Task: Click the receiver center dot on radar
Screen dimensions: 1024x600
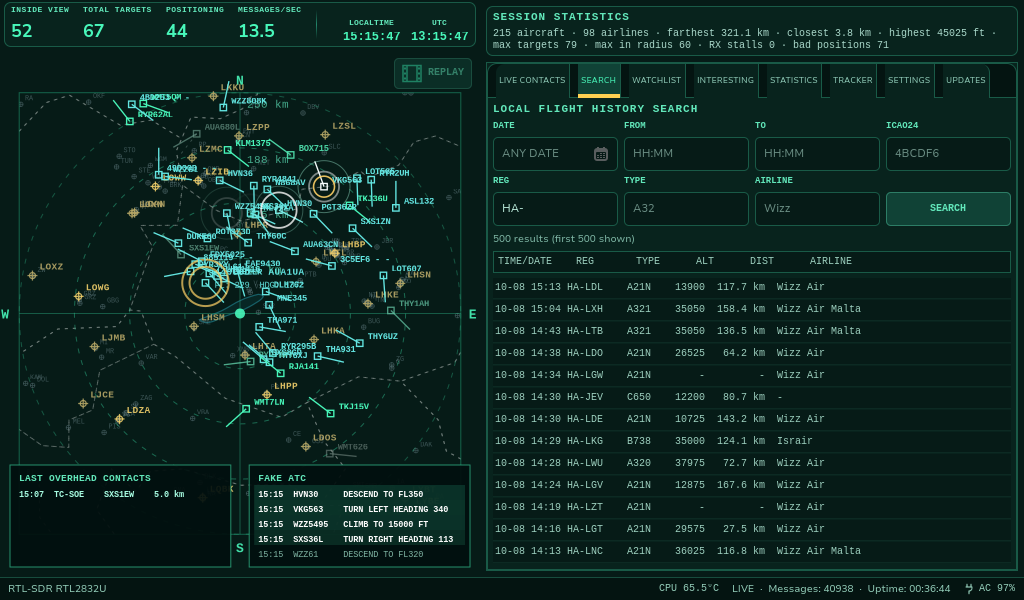Action: 240,313
